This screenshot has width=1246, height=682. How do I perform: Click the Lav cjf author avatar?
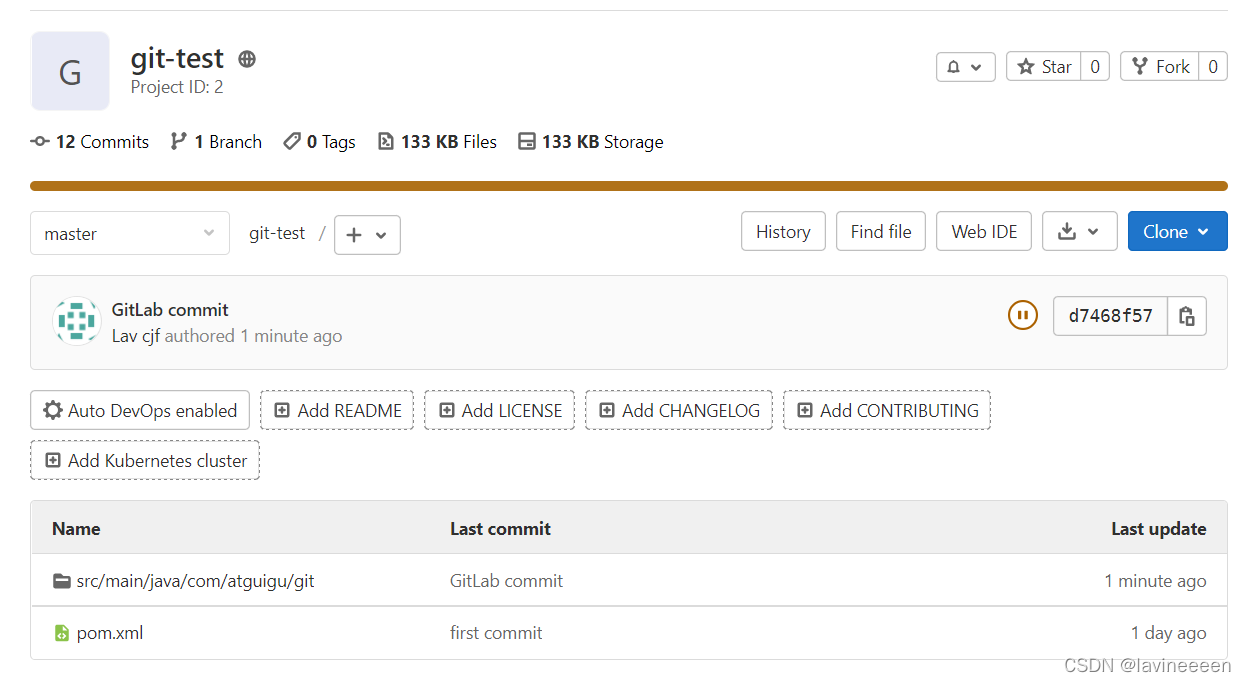[x=76, y=321]
